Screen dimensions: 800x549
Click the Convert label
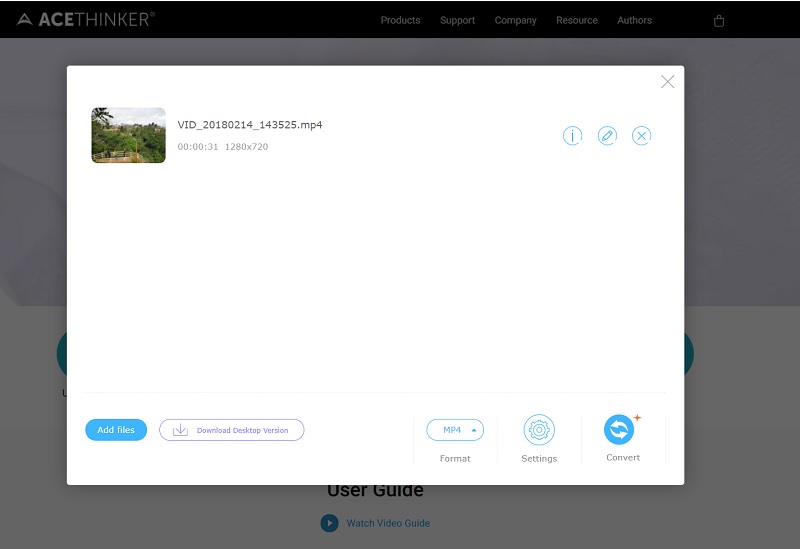[623, 457]
